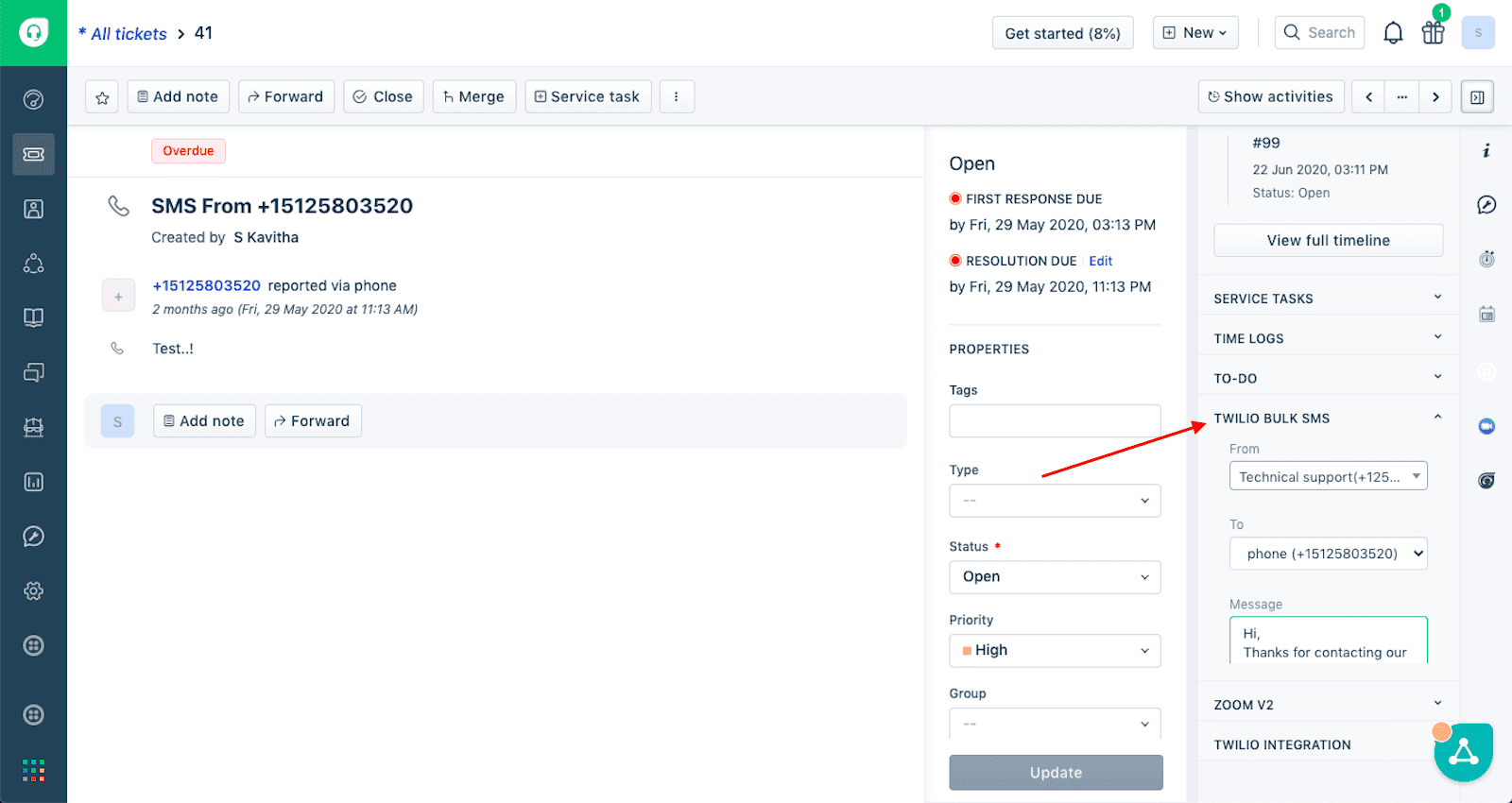Viewport: 1512px width, 803px height.
Task: Click the Update button
Action: (x=1056, y=773)
